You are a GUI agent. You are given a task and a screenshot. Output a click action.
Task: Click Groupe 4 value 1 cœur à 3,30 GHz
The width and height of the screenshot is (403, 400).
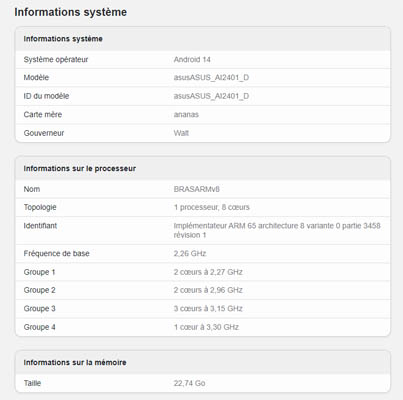[206, 327]
